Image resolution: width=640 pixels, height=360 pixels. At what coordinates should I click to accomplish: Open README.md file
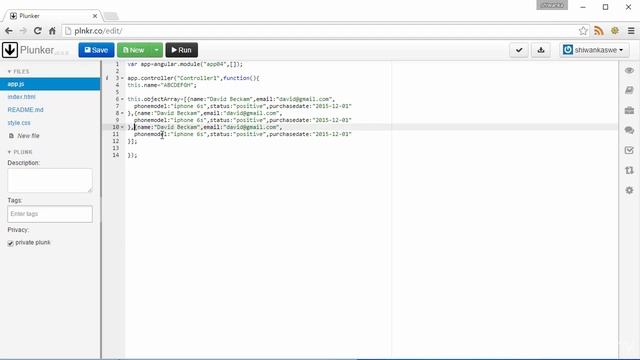click(x=25, y=110)
